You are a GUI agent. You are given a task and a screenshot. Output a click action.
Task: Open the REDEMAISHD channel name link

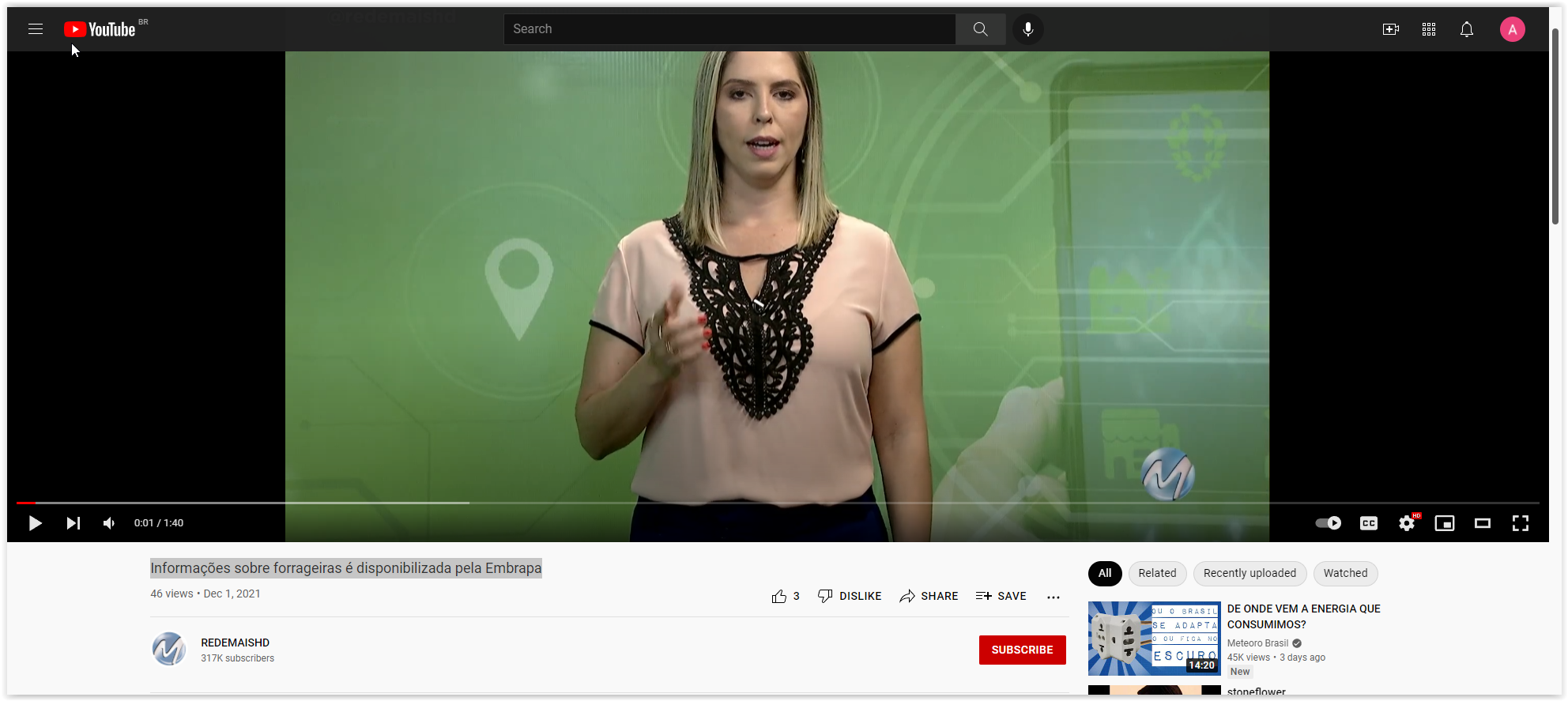click(x=236, y=643)
